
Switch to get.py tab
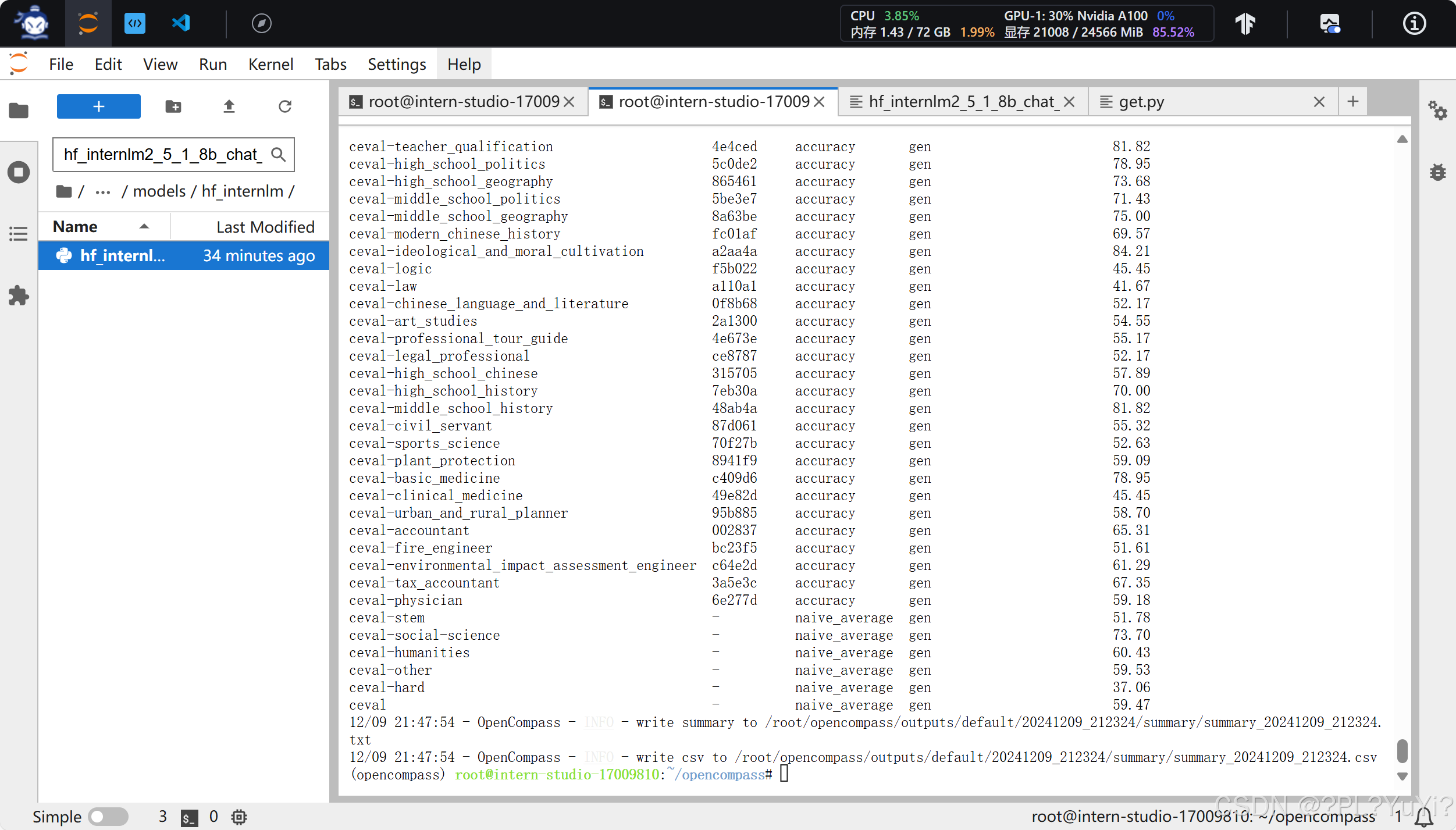click(x=1141, y=102)
